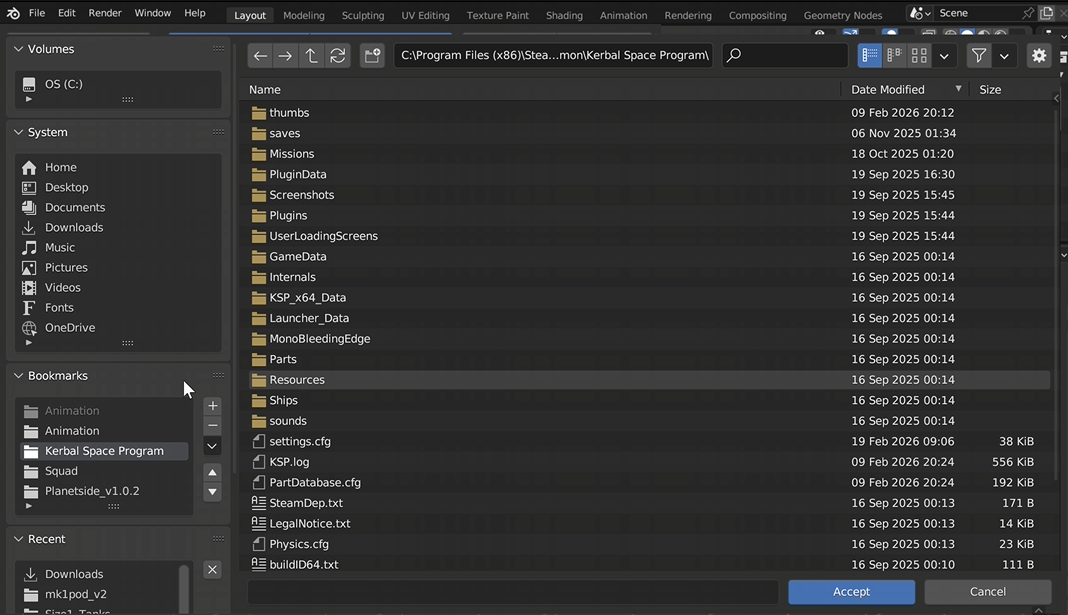Switch to the Sculpting workspace tab
Image resolution: width=1068 pixels, height=615 pixels.
point(363,15)
